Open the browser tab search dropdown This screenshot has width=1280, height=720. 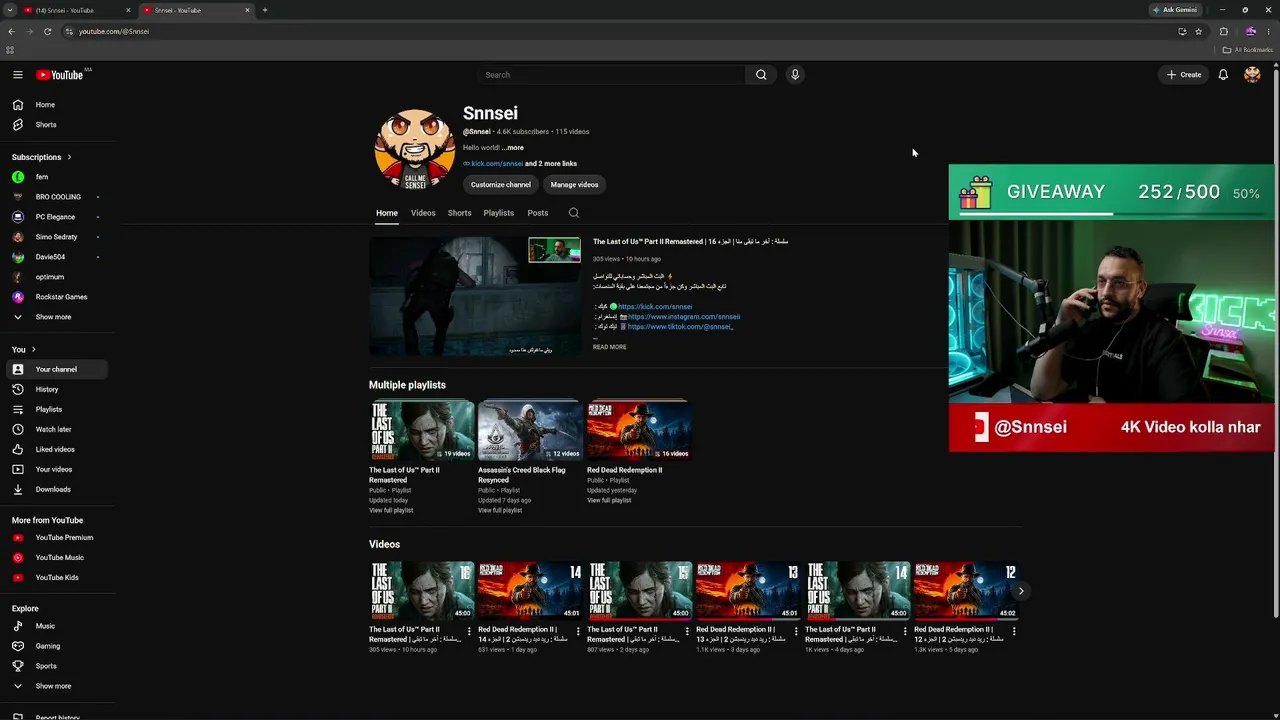coord(10,10)
